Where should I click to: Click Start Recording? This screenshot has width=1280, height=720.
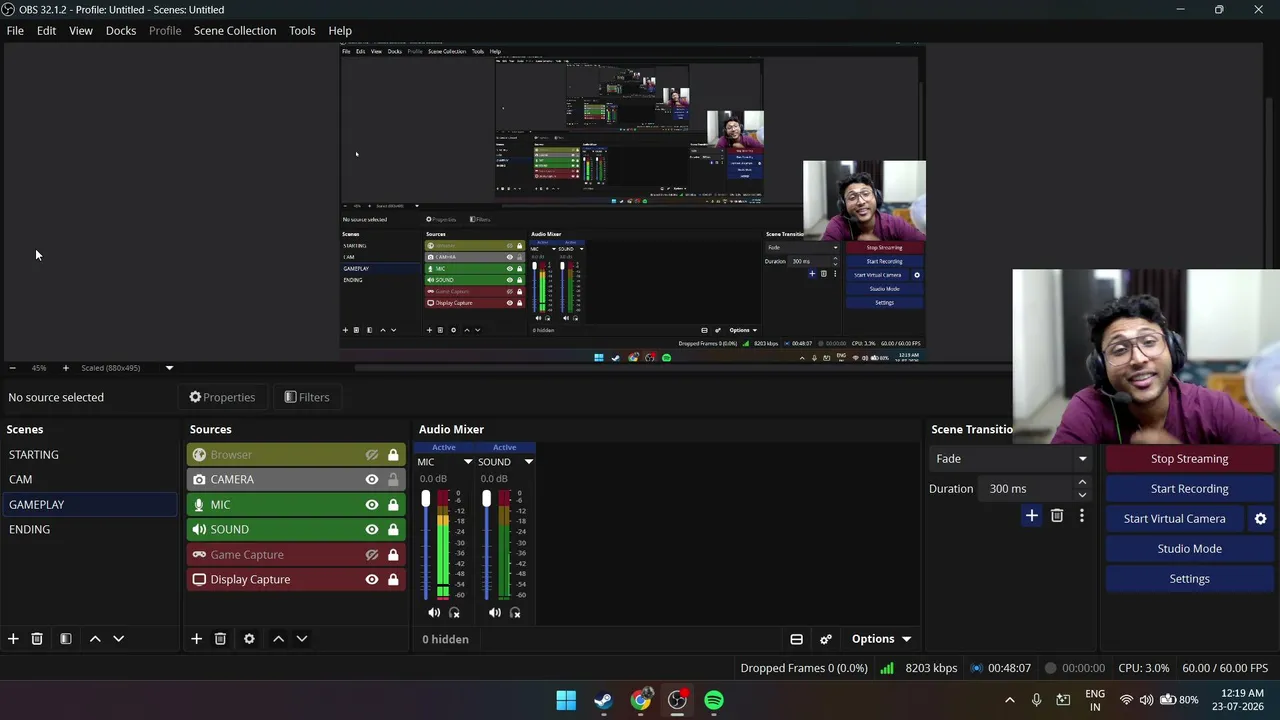[x=1189, y=489]
